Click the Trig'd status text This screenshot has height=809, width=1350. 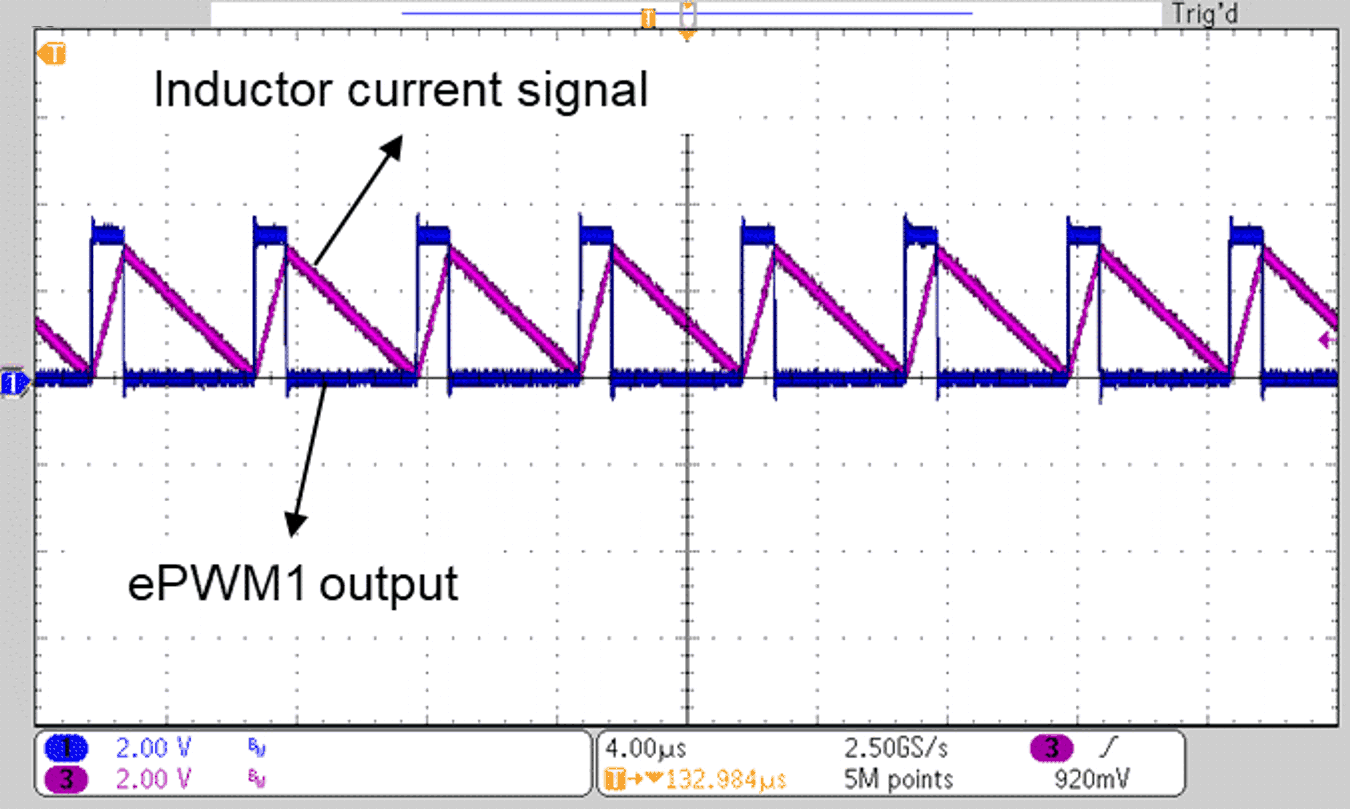coord(1203,15)
